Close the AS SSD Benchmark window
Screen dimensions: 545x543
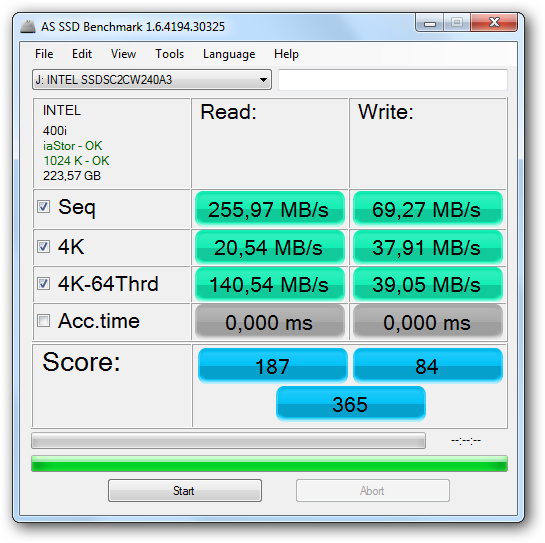tap(494, 23)
